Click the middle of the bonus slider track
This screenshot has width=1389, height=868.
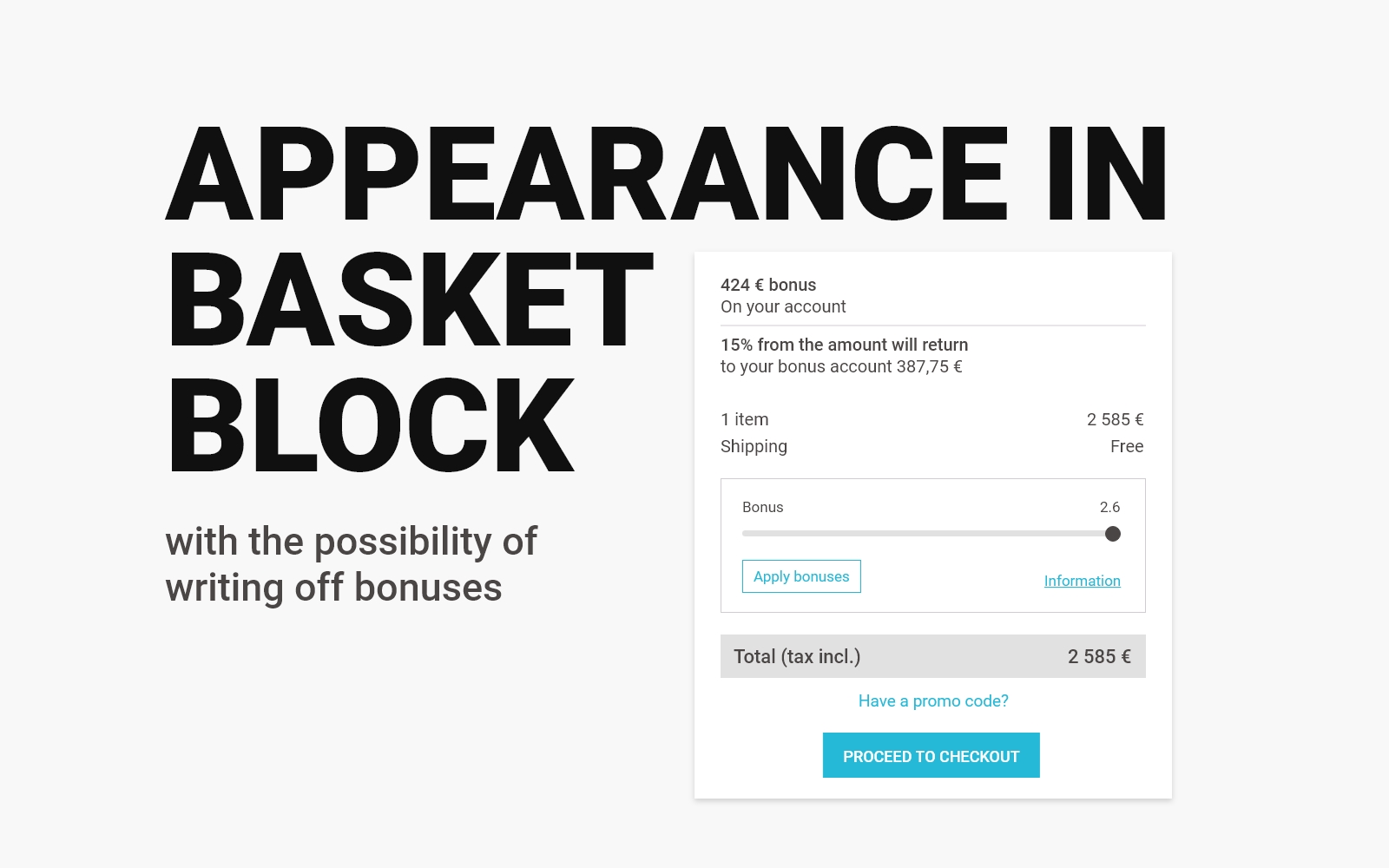[927, 534]
